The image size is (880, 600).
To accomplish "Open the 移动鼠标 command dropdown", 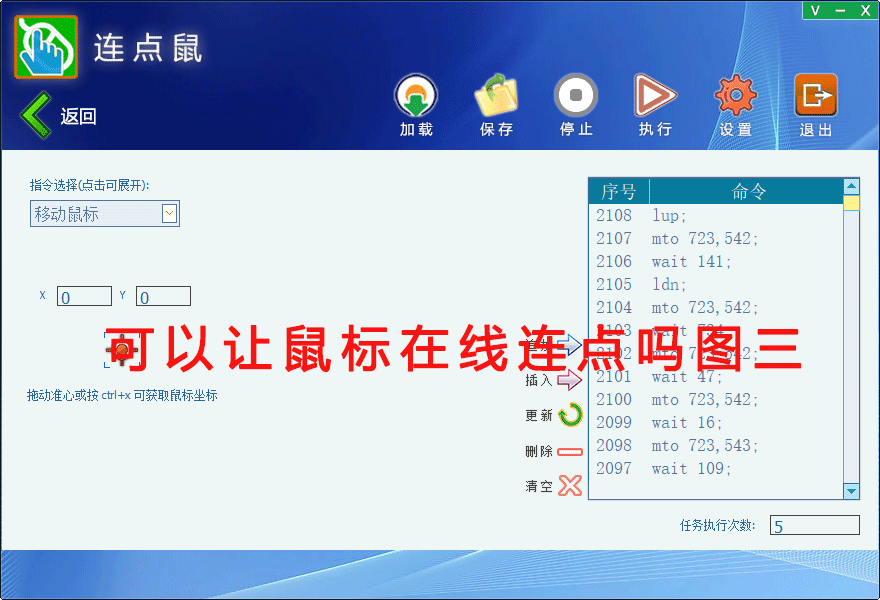I will coord(104,213).
